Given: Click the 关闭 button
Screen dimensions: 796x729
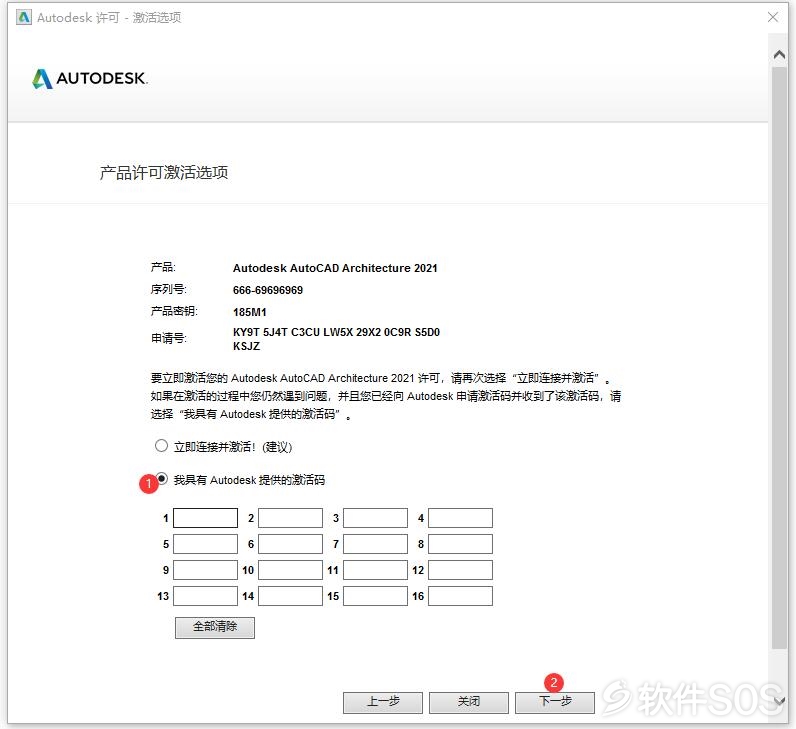Looking at the screenshot, I should (x=469, y=702).
